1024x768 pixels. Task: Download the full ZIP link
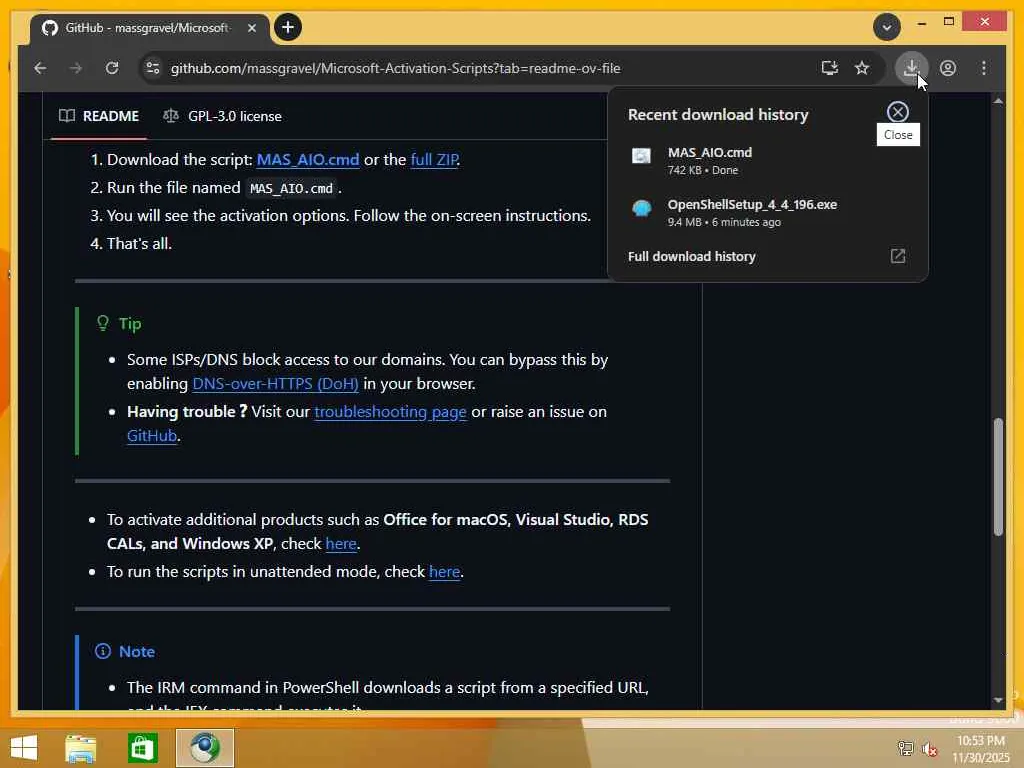point(434,159)
